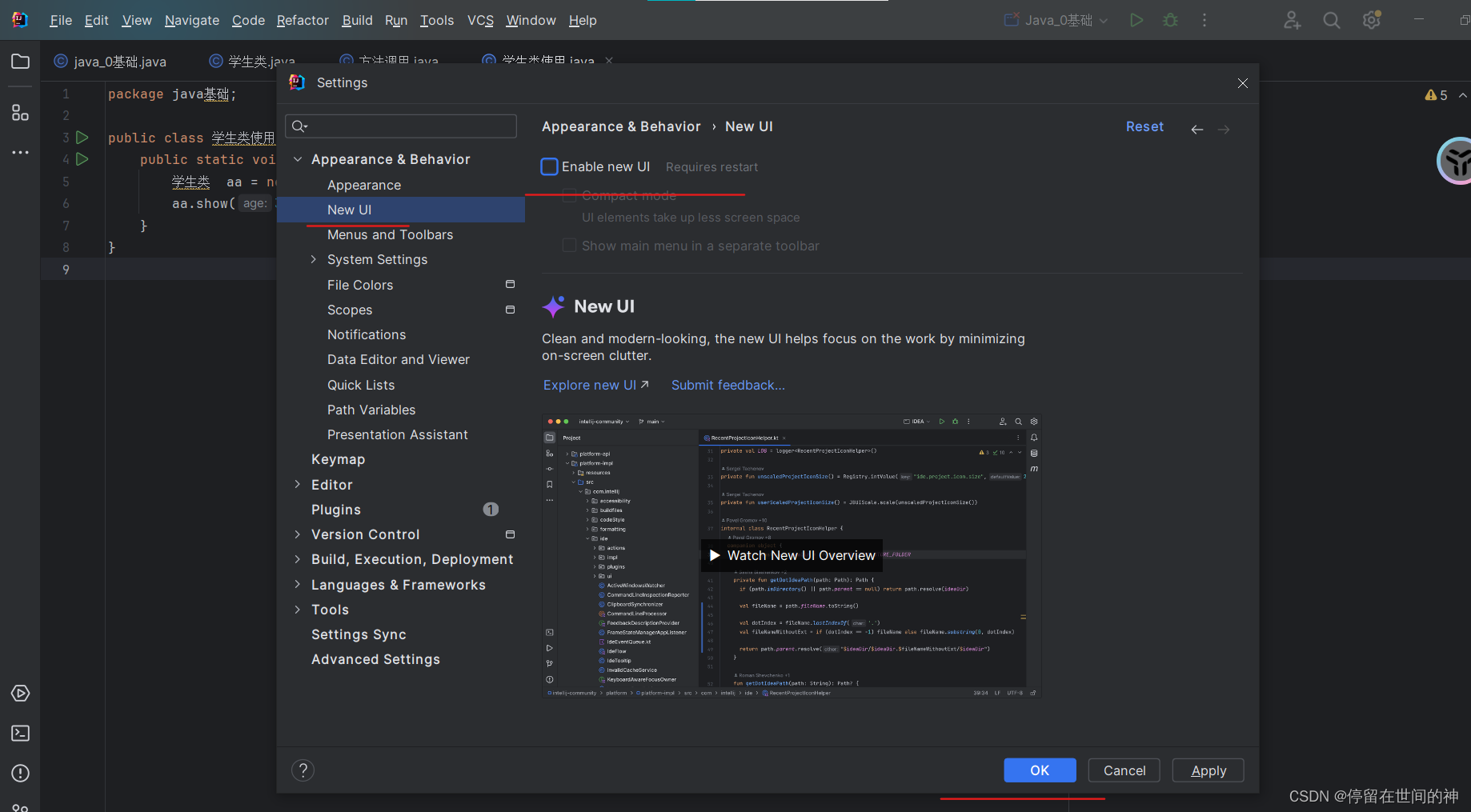Select the Path Variables settings page

tap(371, 410)
